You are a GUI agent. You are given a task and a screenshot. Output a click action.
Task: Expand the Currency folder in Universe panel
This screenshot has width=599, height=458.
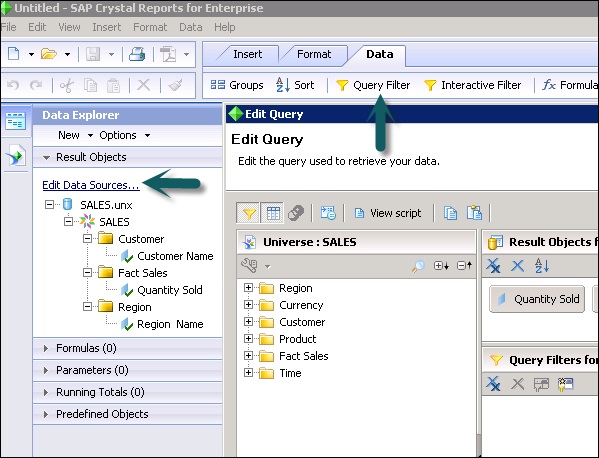(x=248, y=304)
